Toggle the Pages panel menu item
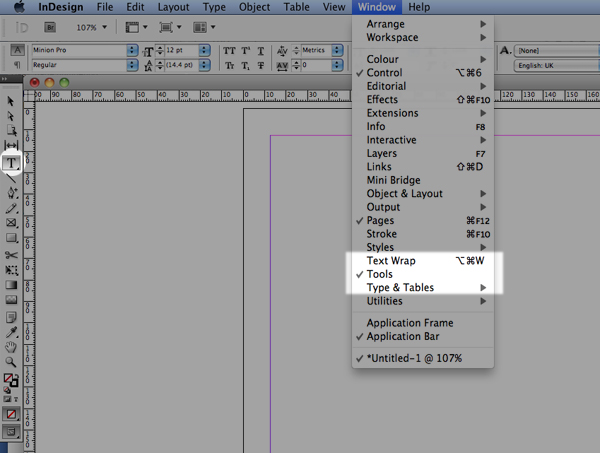The width and height of the screenshot is (600, 453). pos(423,220)
